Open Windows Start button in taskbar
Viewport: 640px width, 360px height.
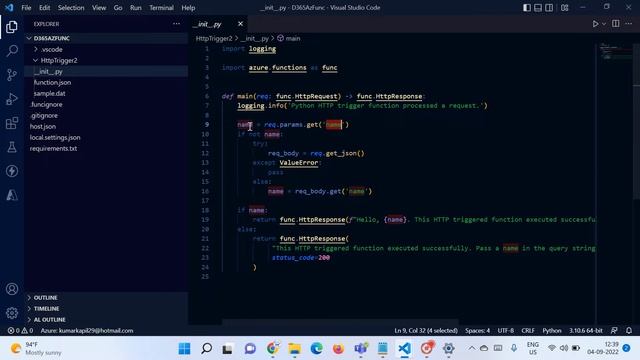point(184,348)
